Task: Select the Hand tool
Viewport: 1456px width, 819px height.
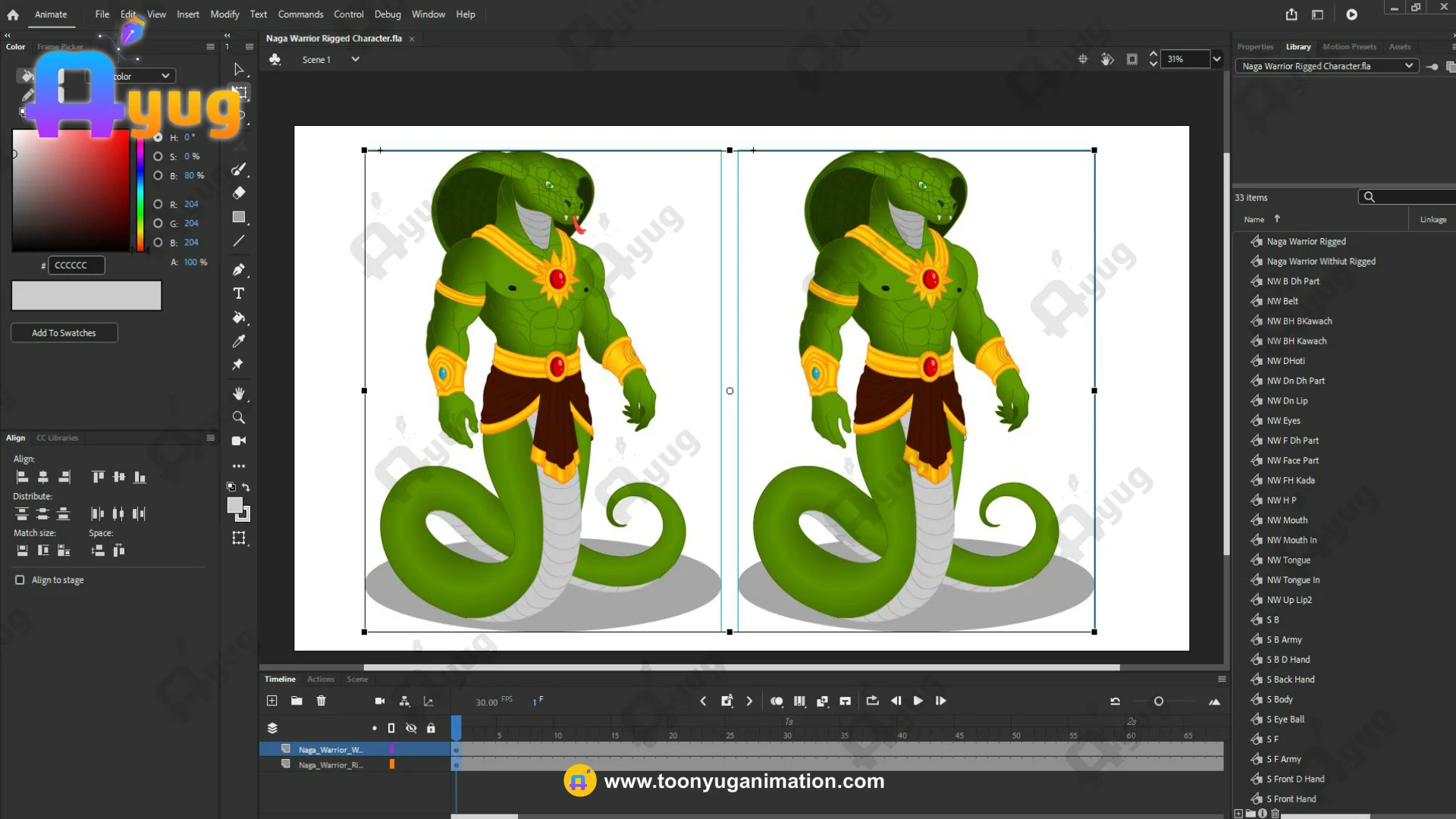Action: pyautogui.click(x=239, y=394)
